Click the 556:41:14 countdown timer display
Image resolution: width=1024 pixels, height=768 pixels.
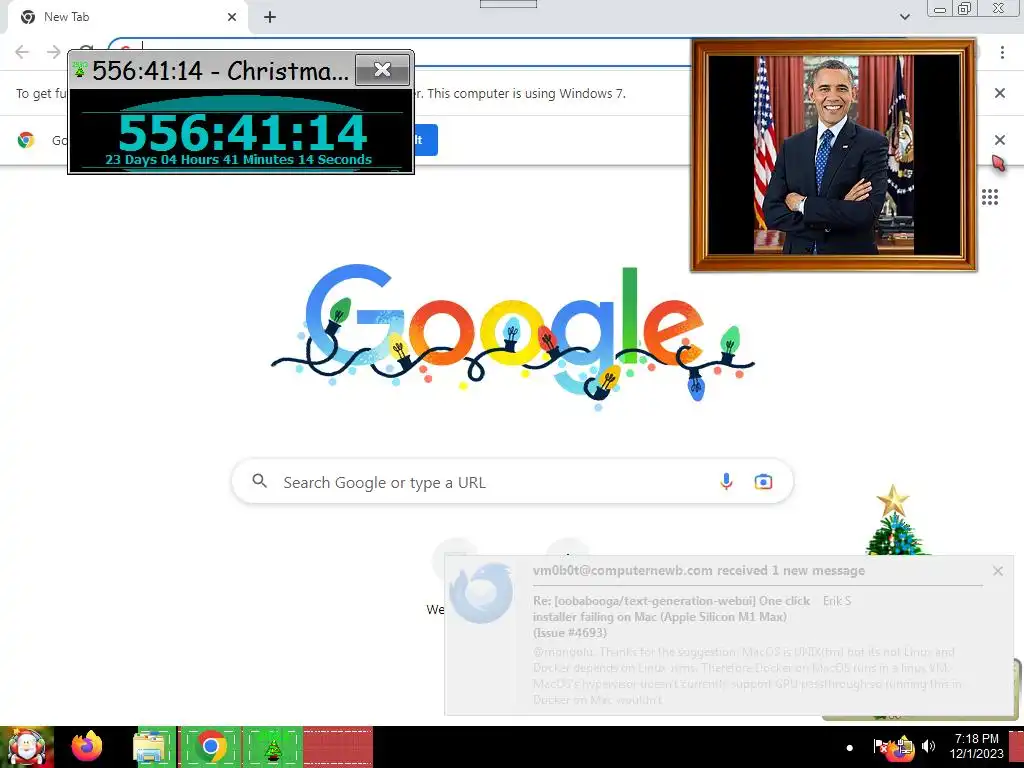(242, 133)
